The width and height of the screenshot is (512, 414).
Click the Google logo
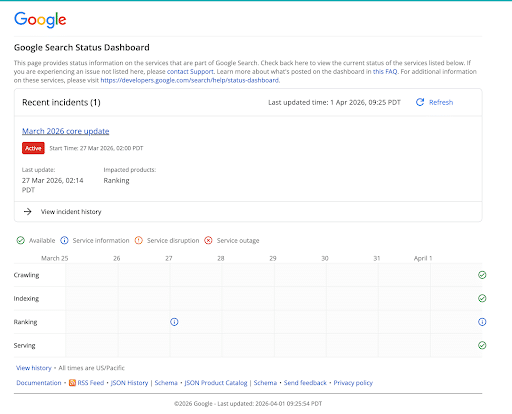(x=40, y=20)
